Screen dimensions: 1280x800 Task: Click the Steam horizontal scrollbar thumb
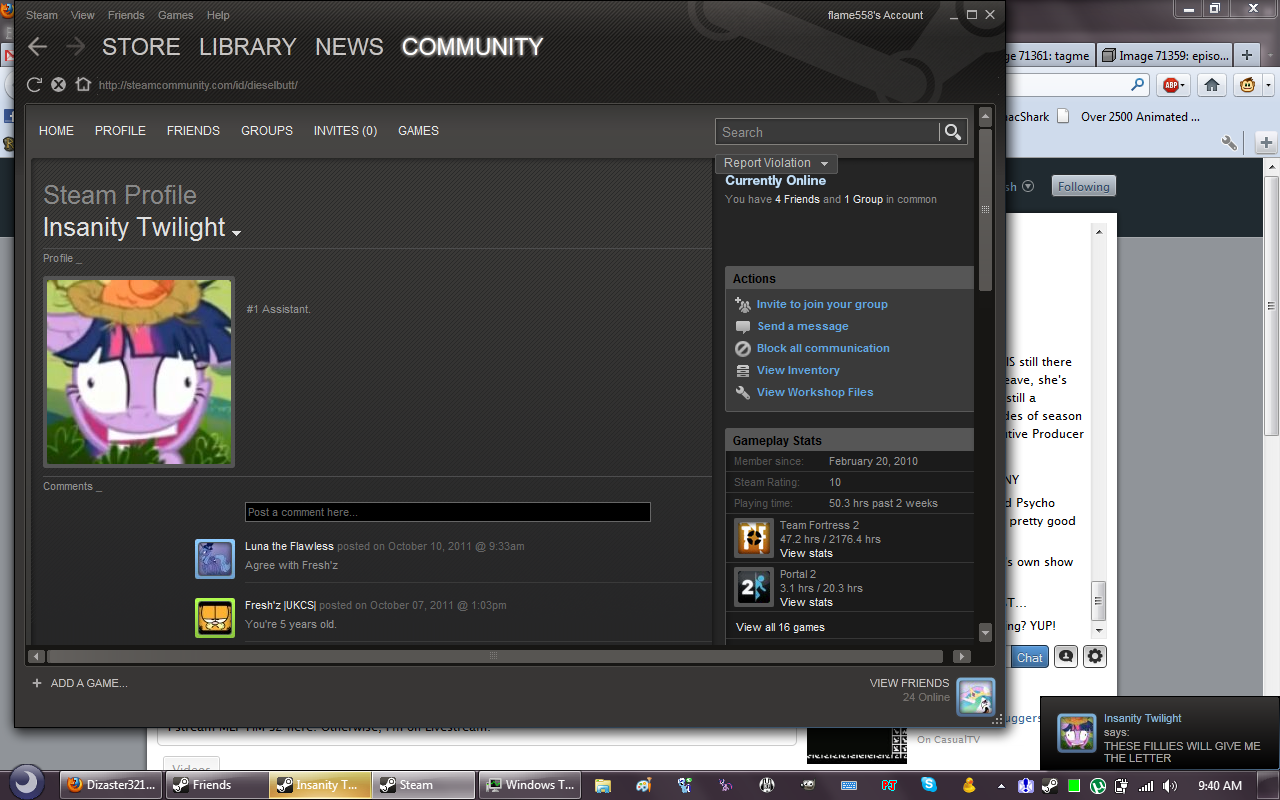pyautogui.click(x=494, y=657)
